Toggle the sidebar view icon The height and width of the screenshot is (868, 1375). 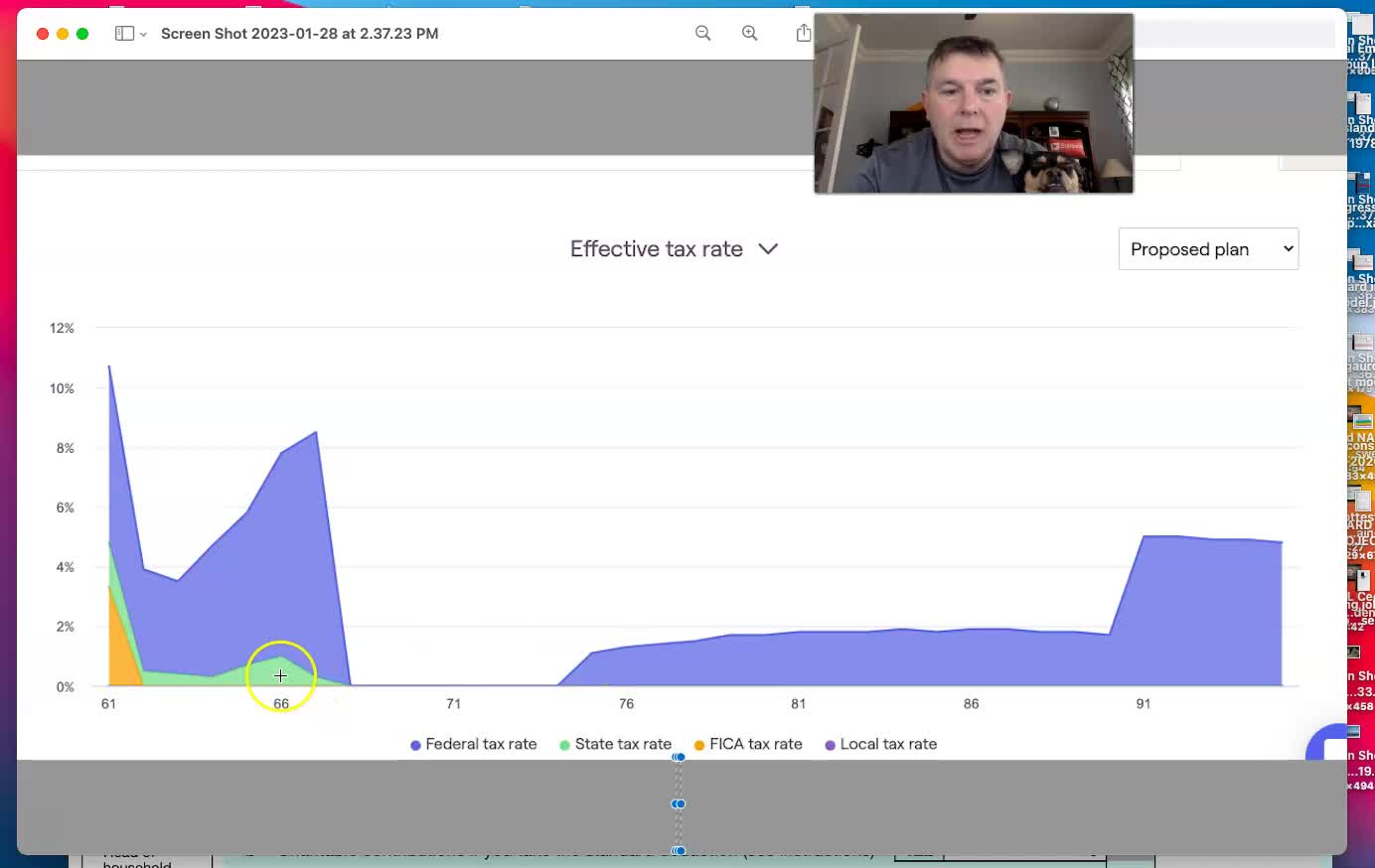[x=124, y=33]
